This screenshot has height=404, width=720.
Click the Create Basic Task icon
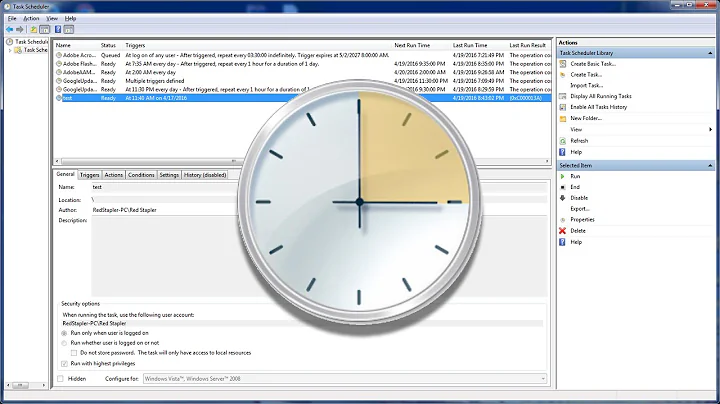[x=563, y=64]
